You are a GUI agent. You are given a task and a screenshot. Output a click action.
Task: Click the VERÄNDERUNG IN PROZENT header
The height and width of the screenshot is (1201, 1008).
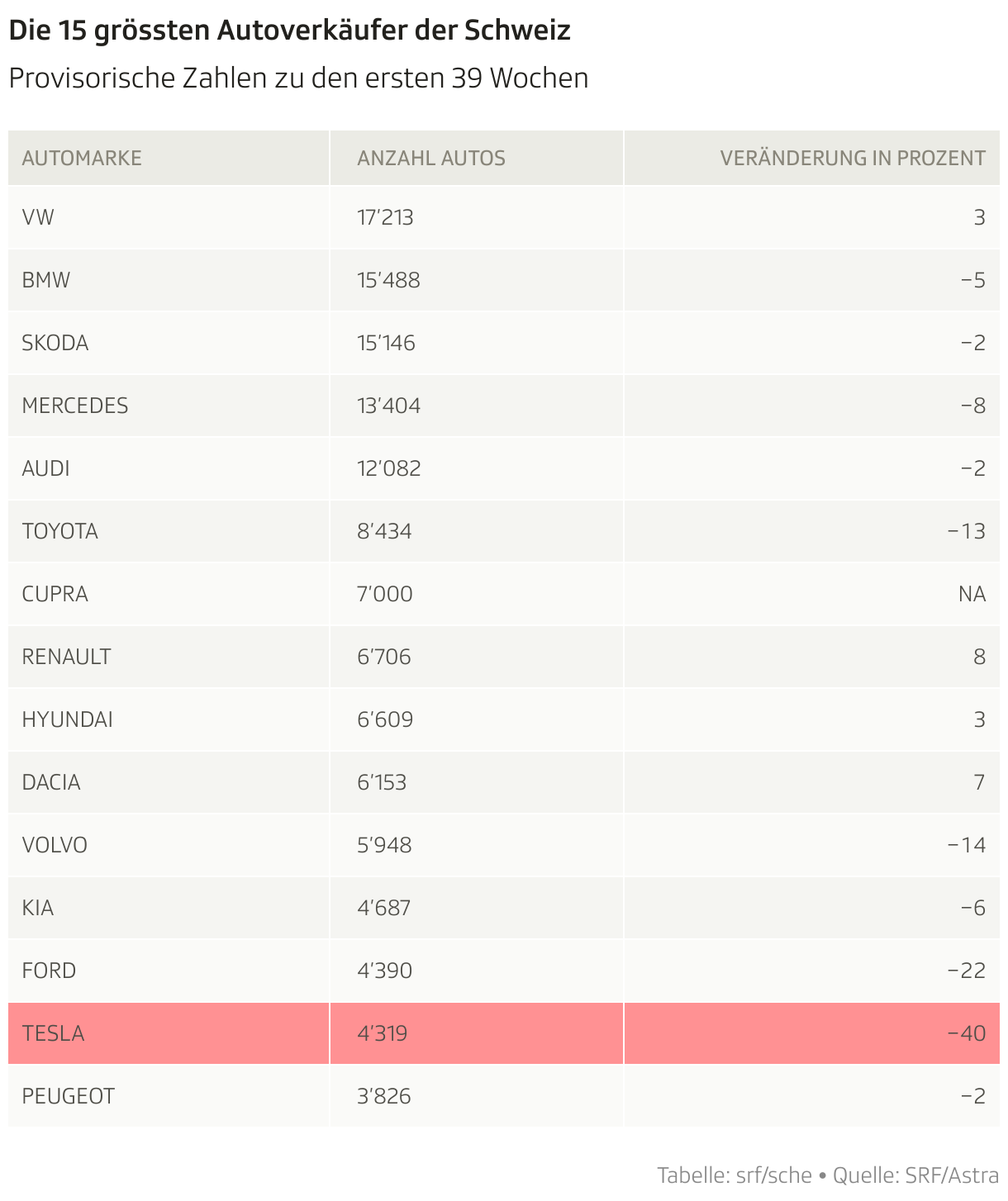pyautogui.click(x=852, y=158)
